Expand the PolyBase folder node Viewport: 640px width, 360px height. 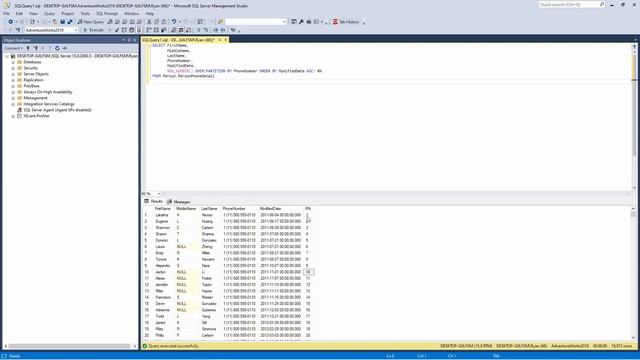pyautogui.click(x=13, y=86)
